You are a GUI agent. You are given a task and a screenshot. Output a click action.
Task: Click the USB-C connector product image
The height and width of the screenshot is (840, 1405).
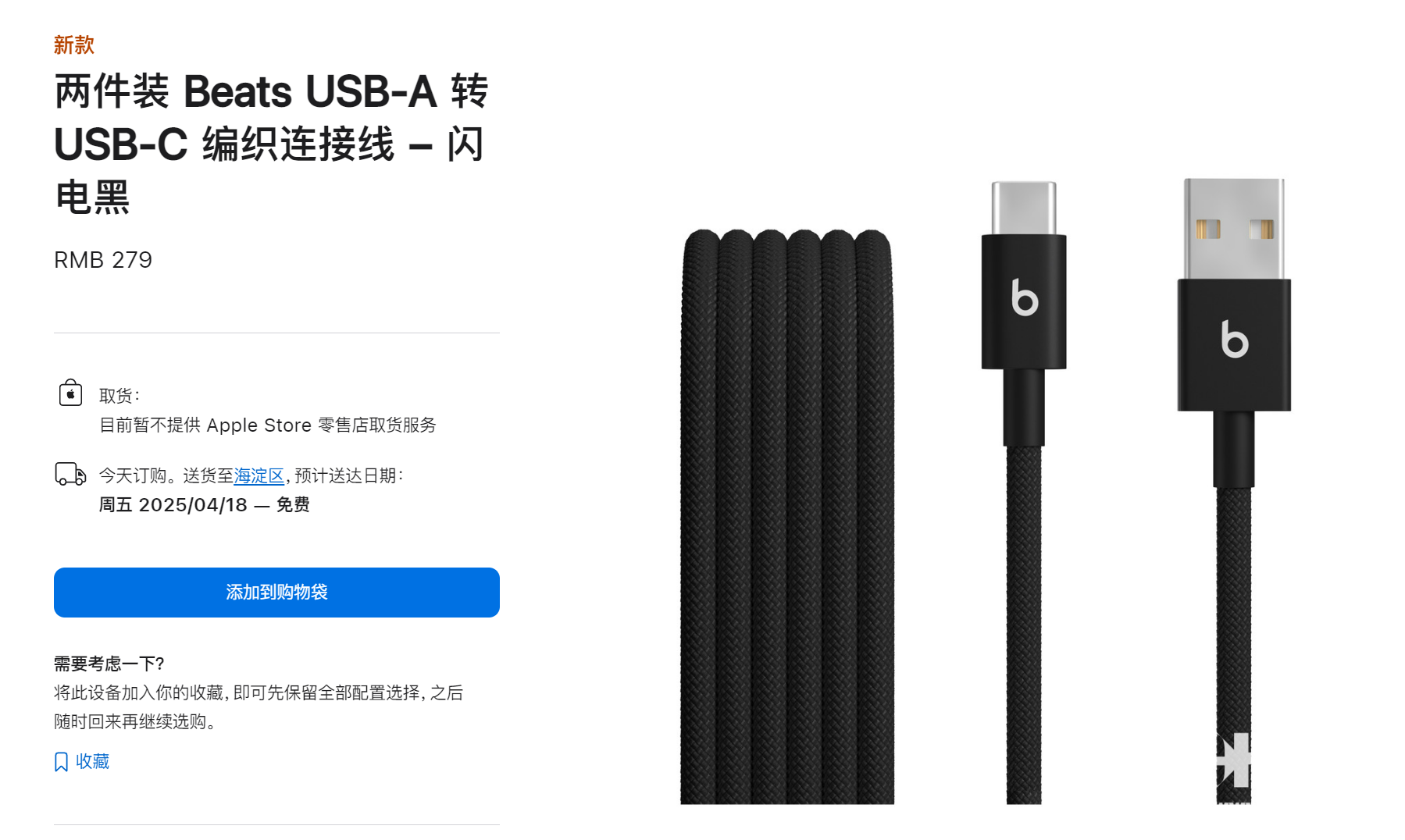pos(1024,492)
